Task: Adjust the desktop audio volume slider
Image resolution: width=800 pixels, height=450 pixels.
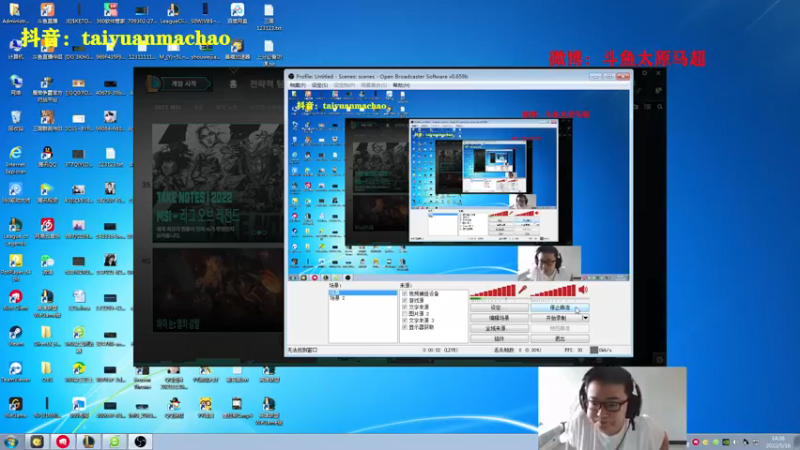Action: point(559,300)
